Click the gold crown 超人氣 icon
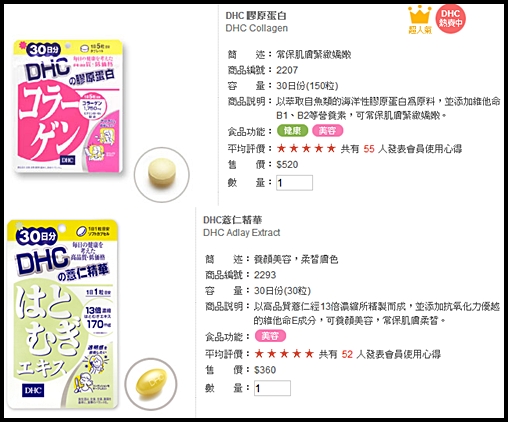The image size is (508, 422). [x=420, y=20]
